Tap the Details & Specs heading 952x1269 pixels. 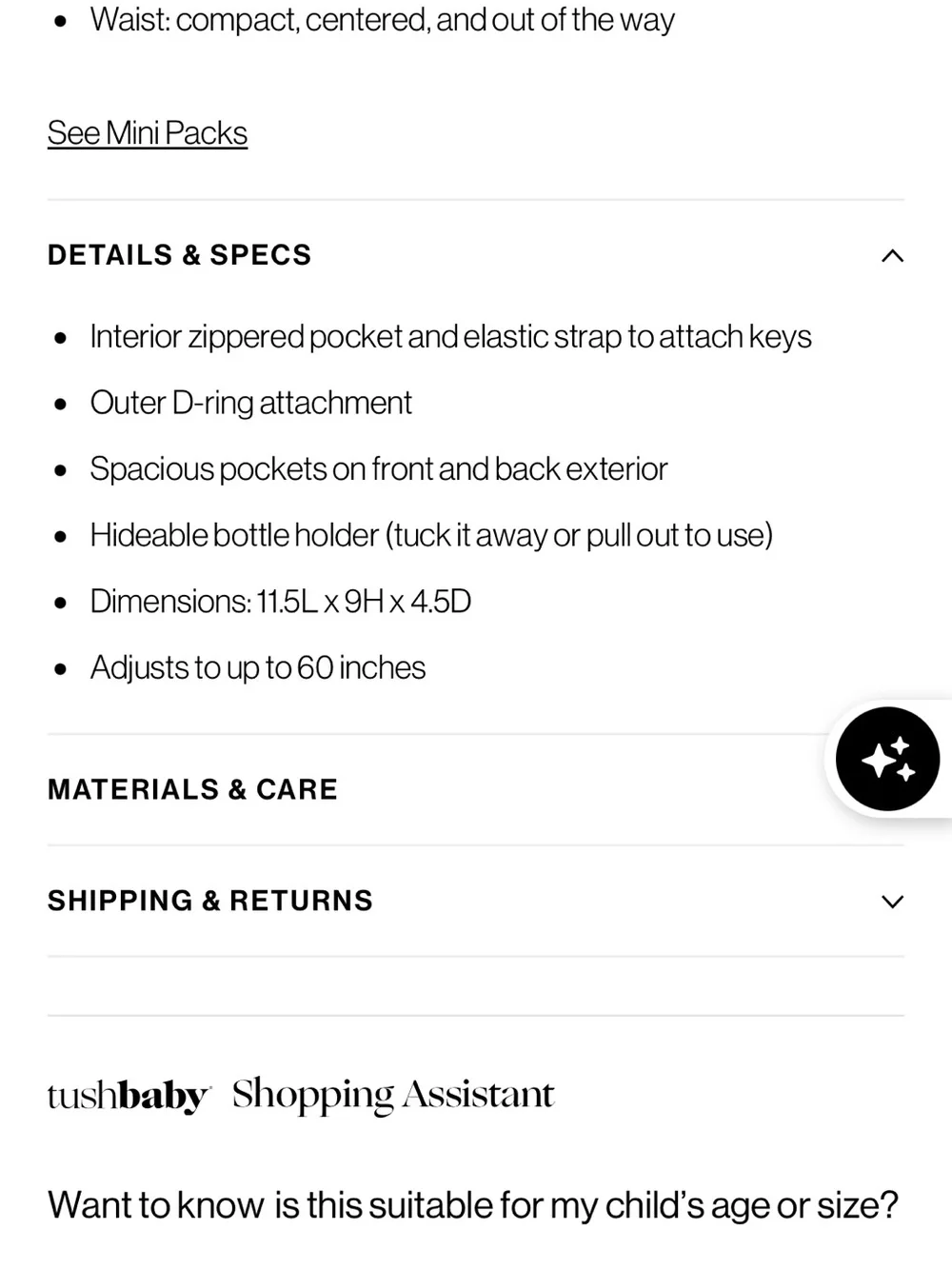(x=179, y=255)
